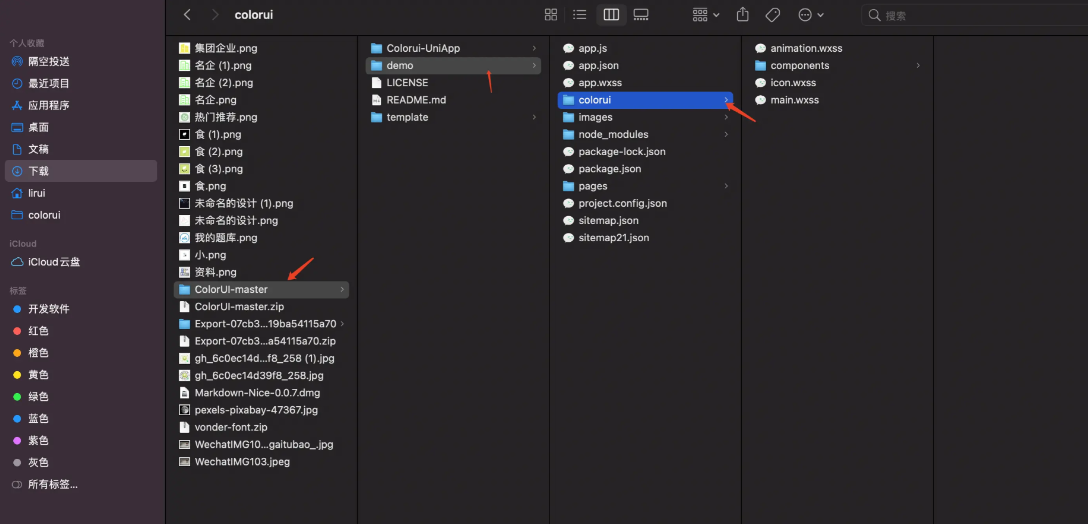Select the 灰色 tag

82,462
